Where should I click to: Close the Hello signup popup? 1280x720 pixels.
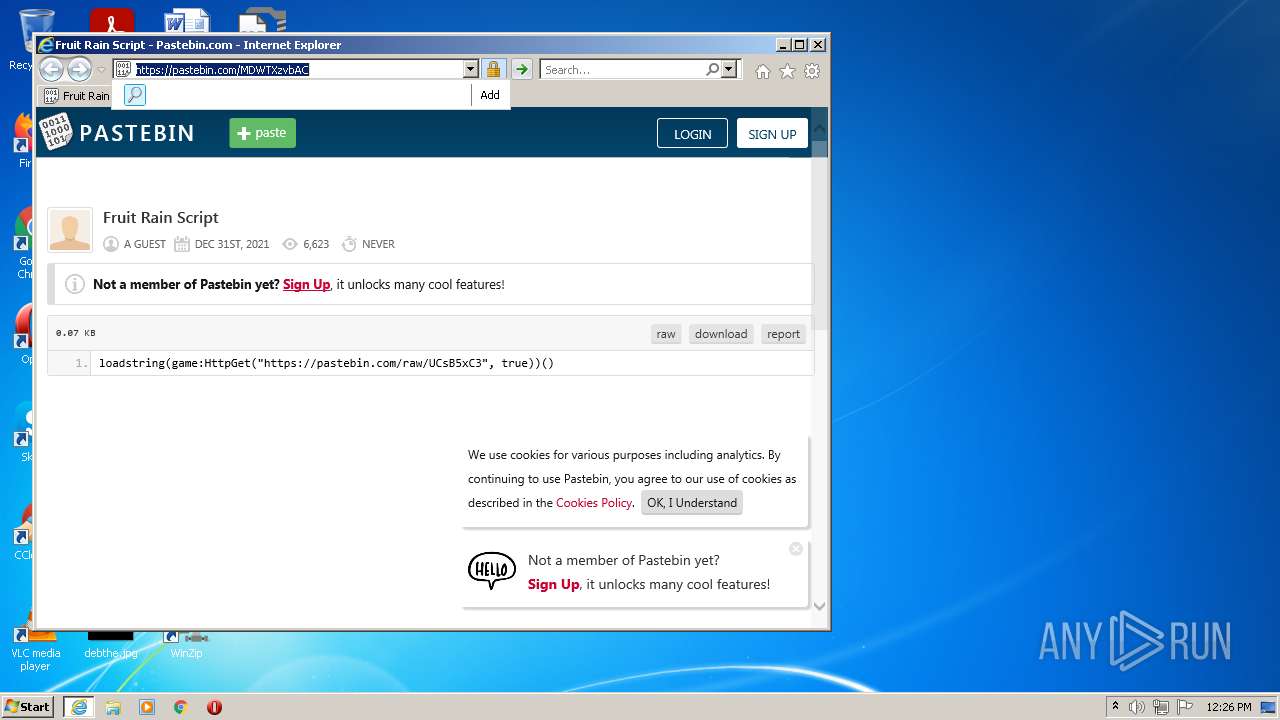(796, 549)
